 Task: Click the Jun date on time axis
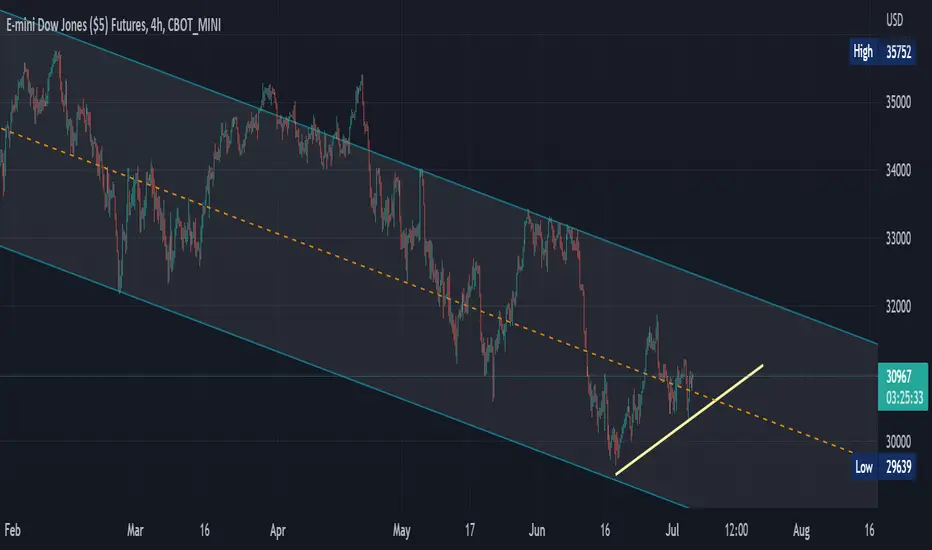coord(537,530)
